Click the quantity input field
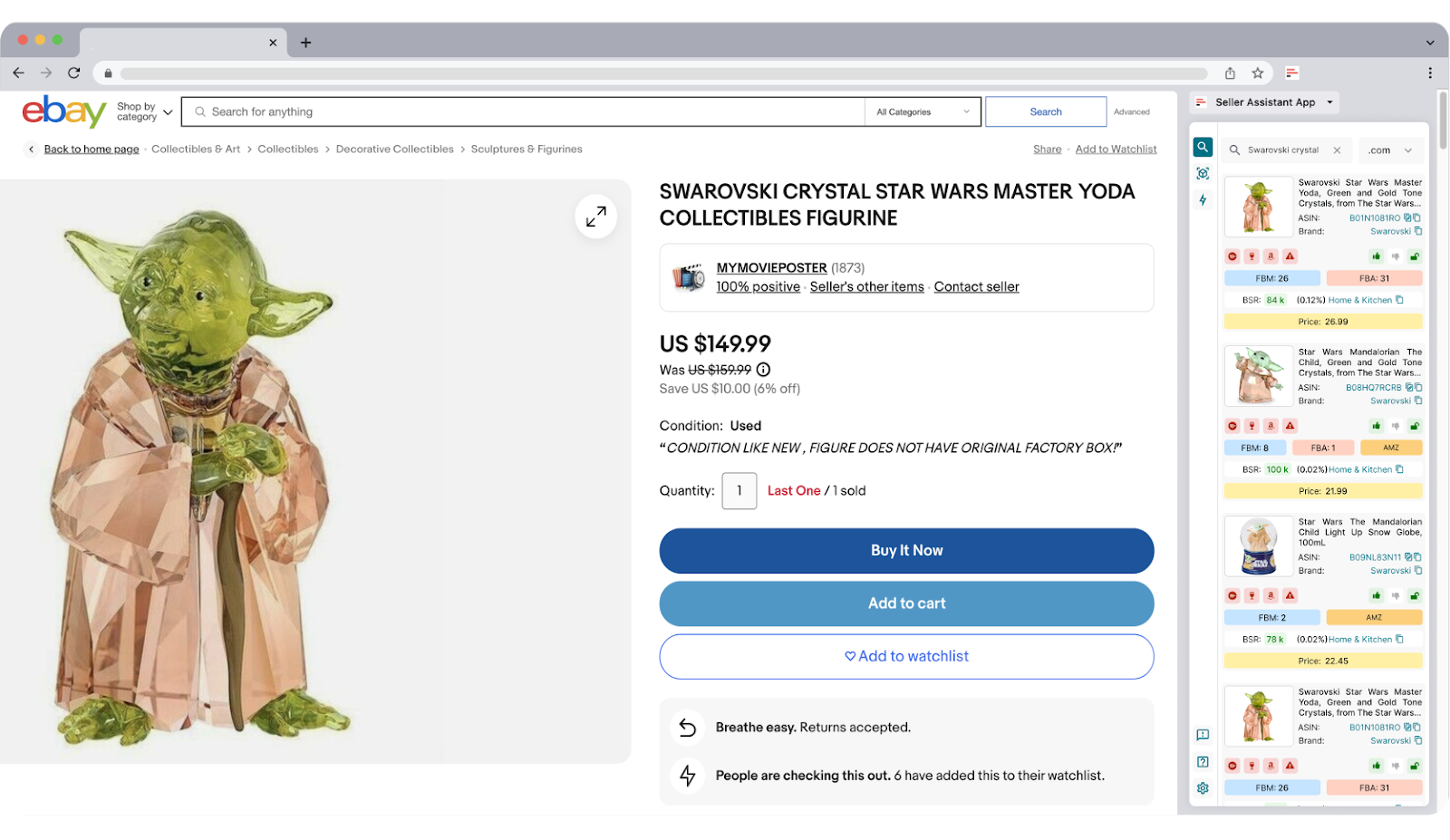 pyautogui.click(x=739, y=490)
